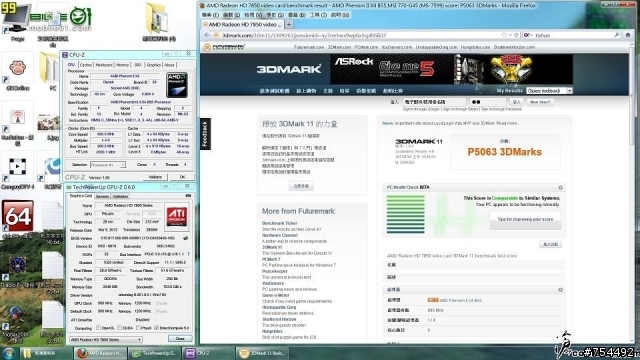The height and width of the screenshot is (360, 640).
Task: Collapse the processor section via its corner icon
Action: (x=560, y=290)
